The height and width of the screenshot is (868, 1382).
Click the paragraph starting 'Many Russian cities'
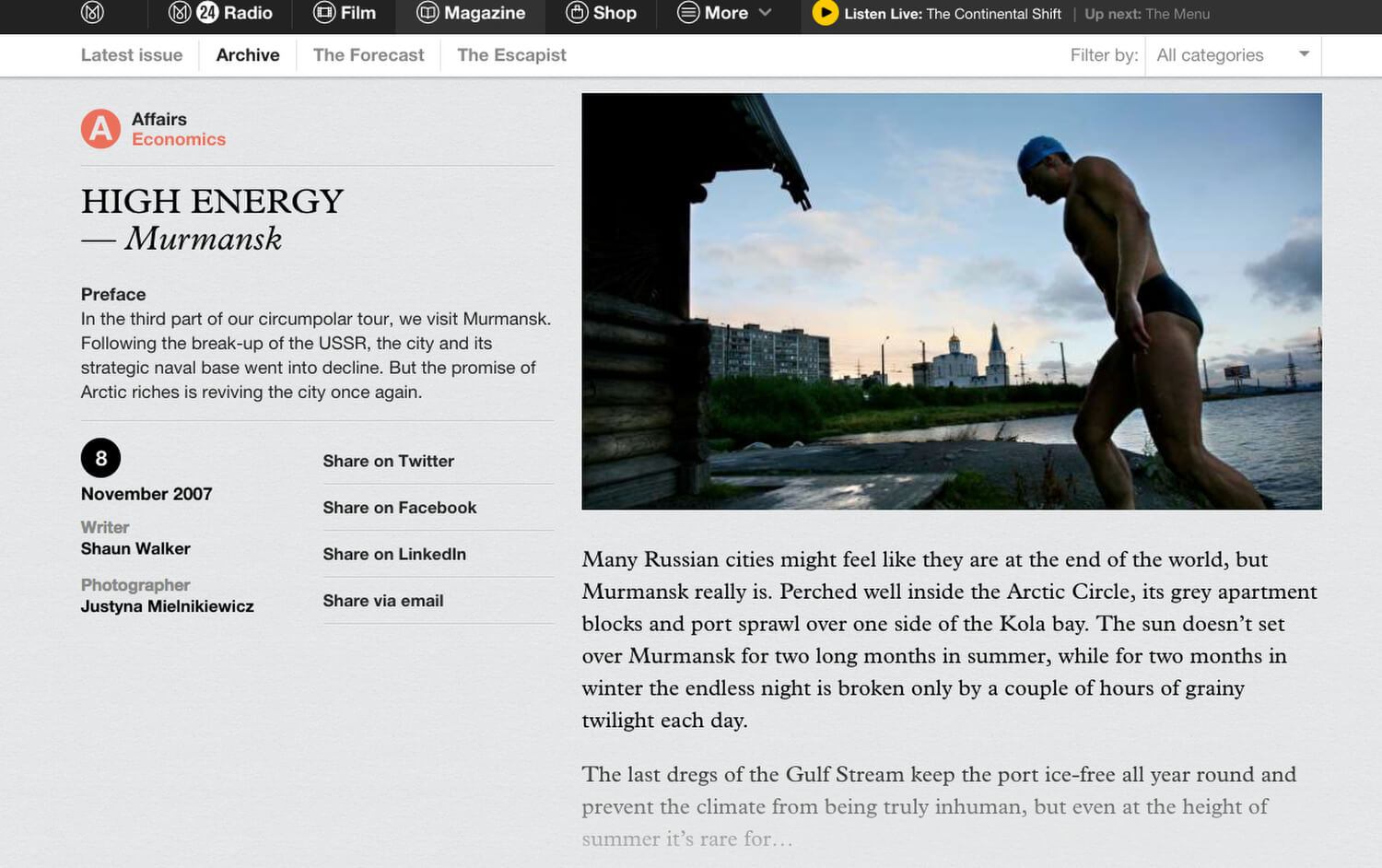pyautogui.click(x=950, y=639)
